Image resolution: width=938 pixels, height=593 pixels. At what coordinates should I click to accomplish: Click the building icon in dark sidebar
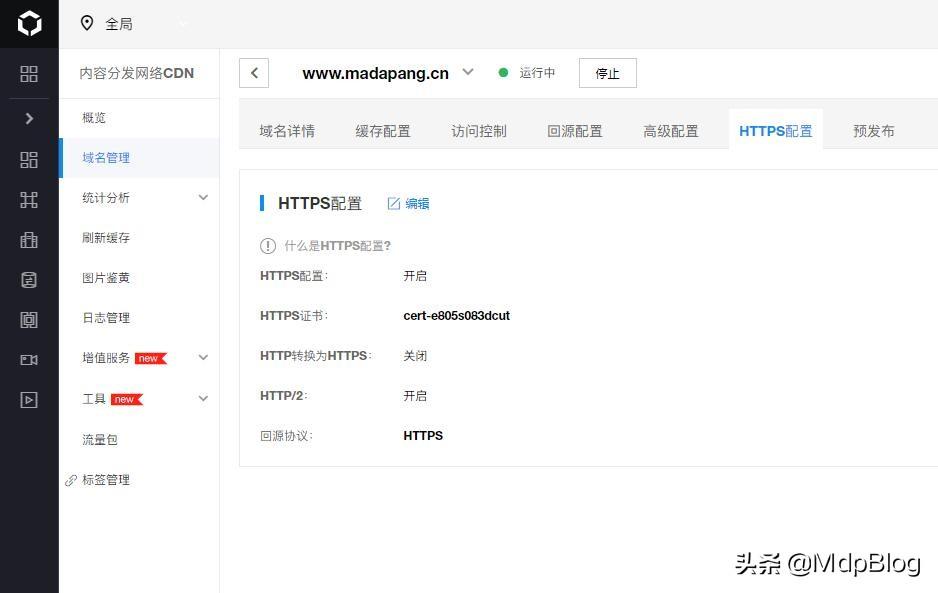(29, 239)
